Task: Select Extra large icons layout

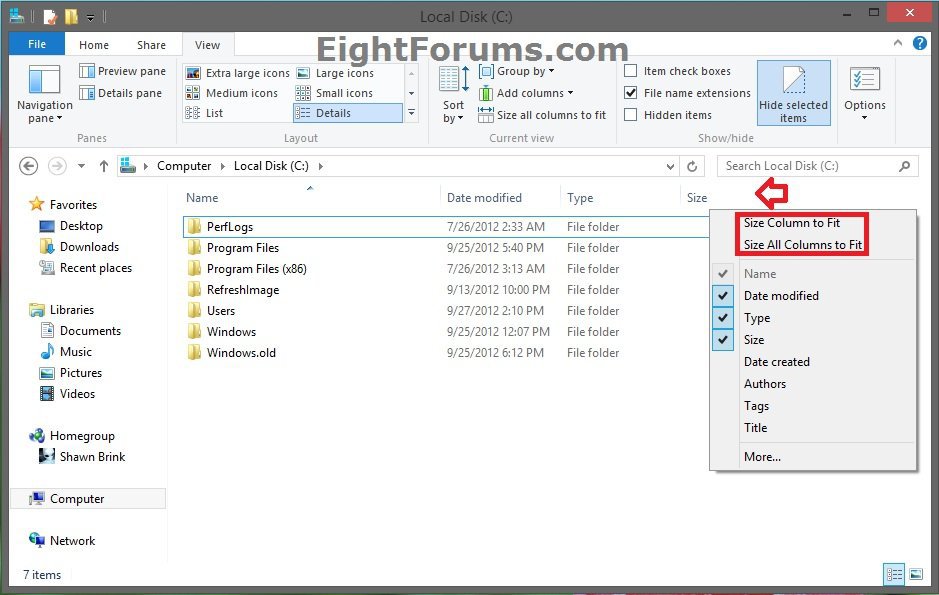Action: tap(192, 73)
